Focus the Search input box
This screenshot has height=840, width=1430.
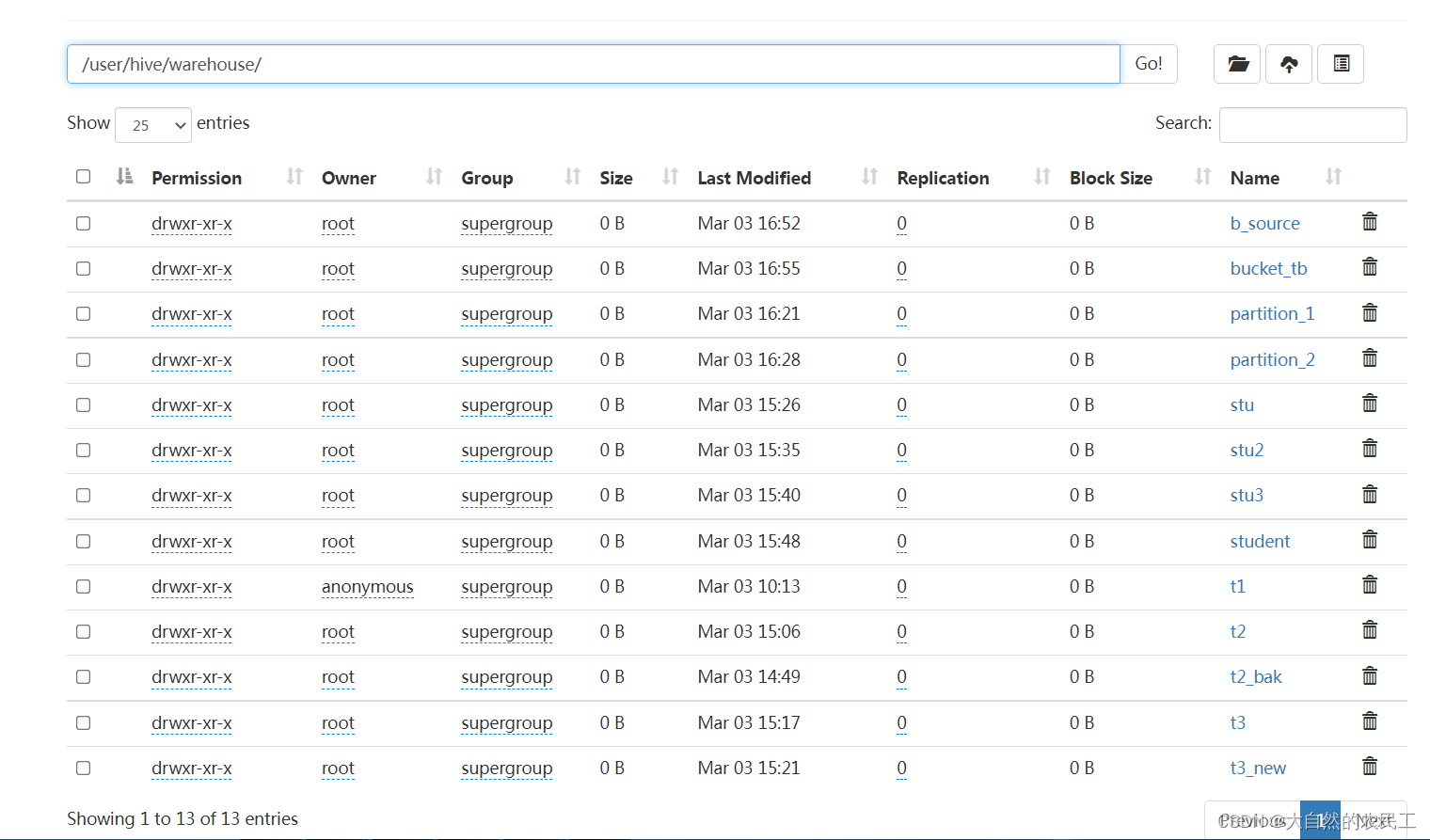point(1313,125)
